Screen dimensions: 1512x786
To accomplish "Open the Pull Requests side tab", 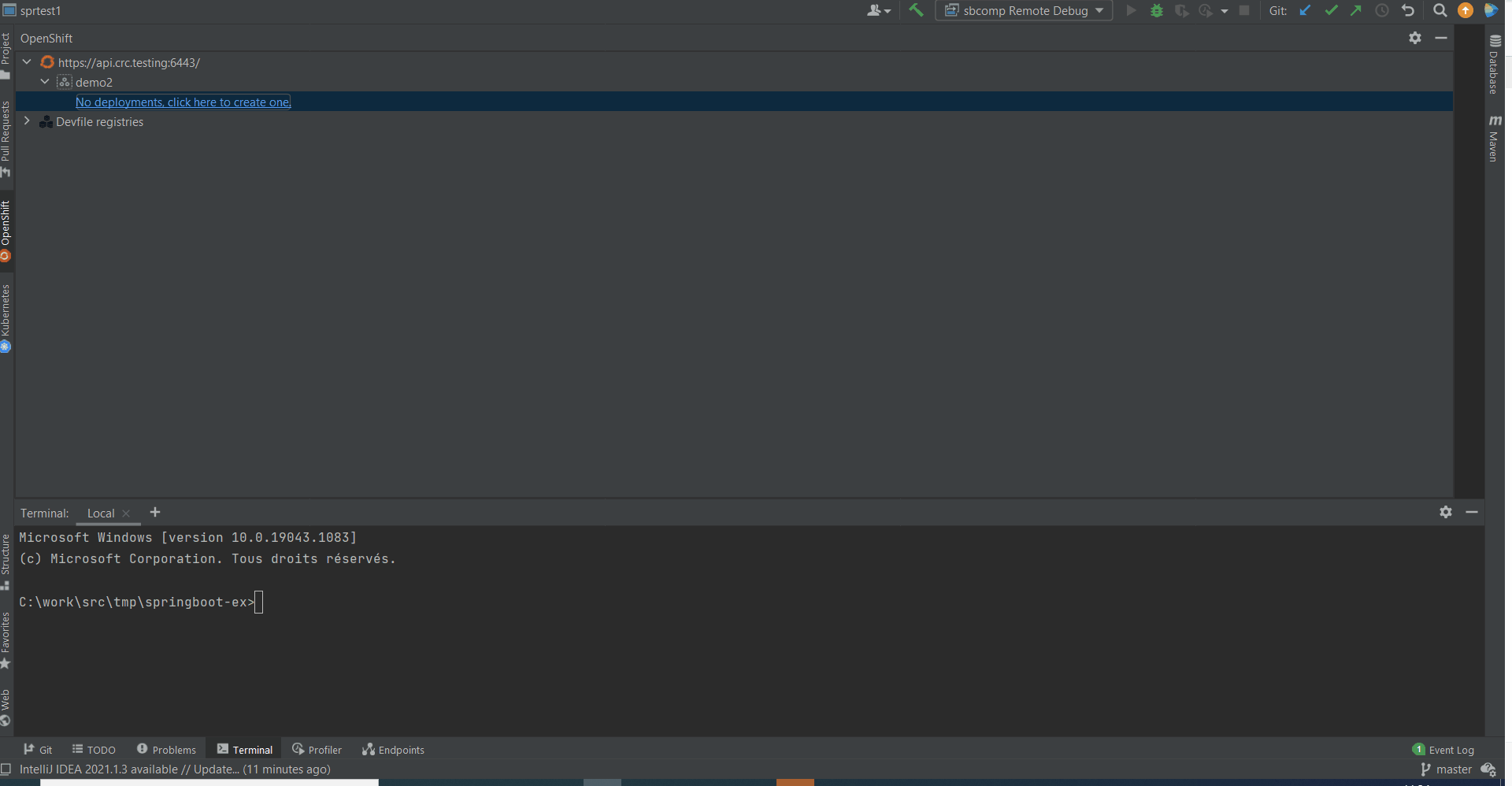I will click(x=6, y=139).
